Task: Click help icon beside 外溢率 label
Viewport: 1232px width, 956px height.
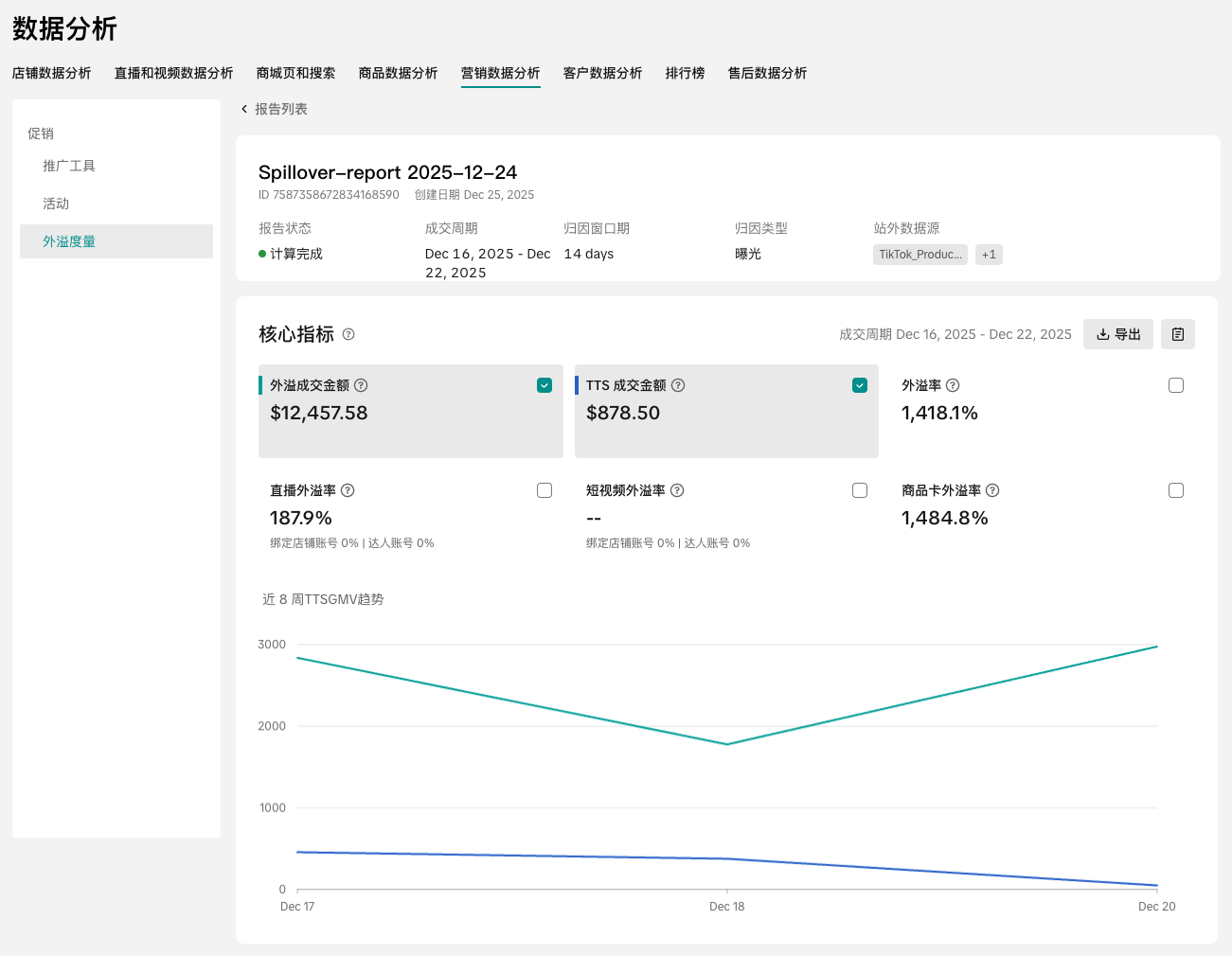Action: click(953, 385)
